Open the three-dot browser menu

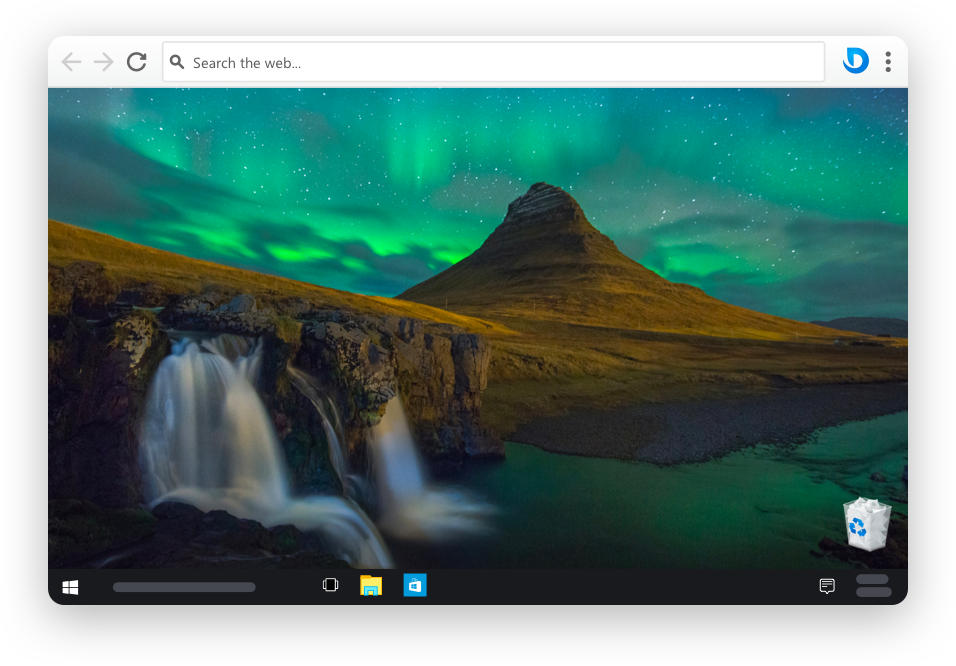click(888, 61)
